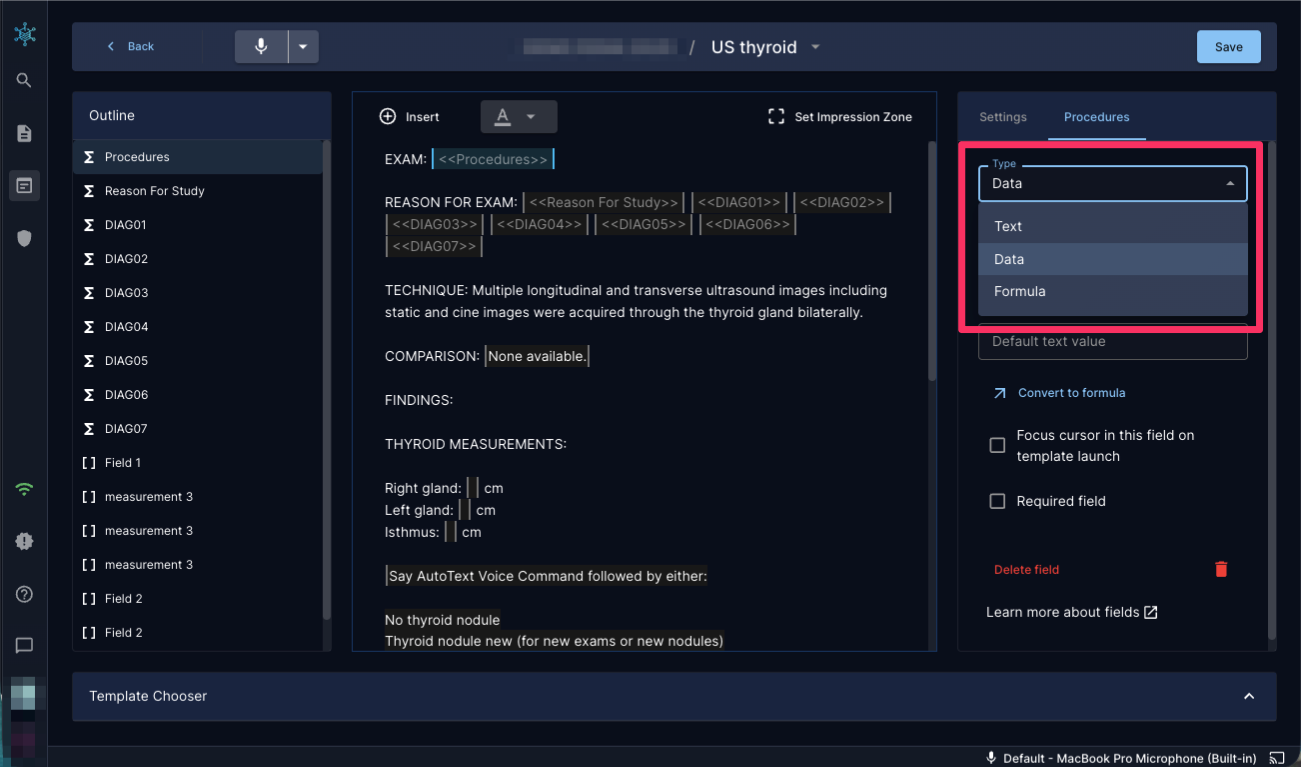Open the settings gear badge icon
This screenshot has width=1301, height=767.
click(x=24, y=541)
